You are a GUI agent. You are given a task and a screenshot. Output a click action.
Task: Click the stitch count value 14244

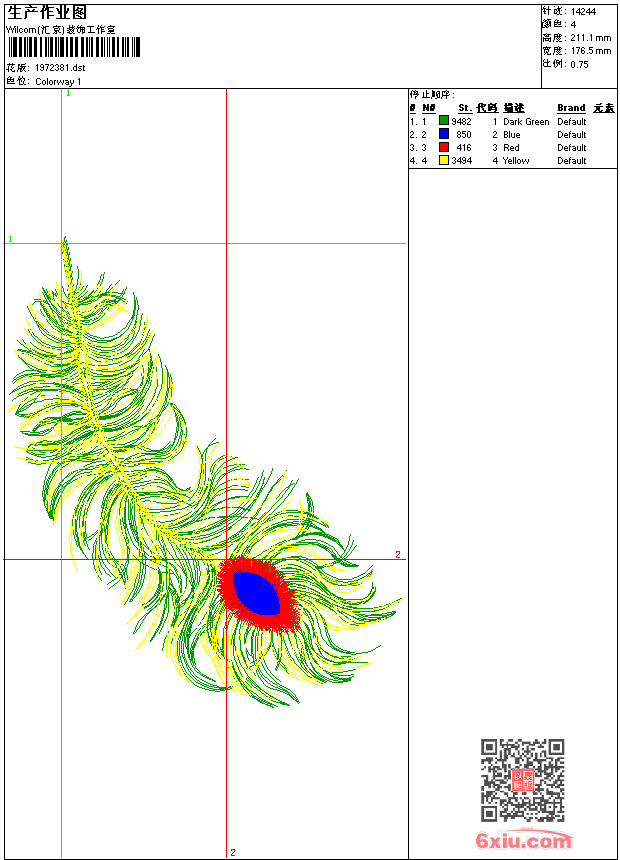(x=585, y=11)
